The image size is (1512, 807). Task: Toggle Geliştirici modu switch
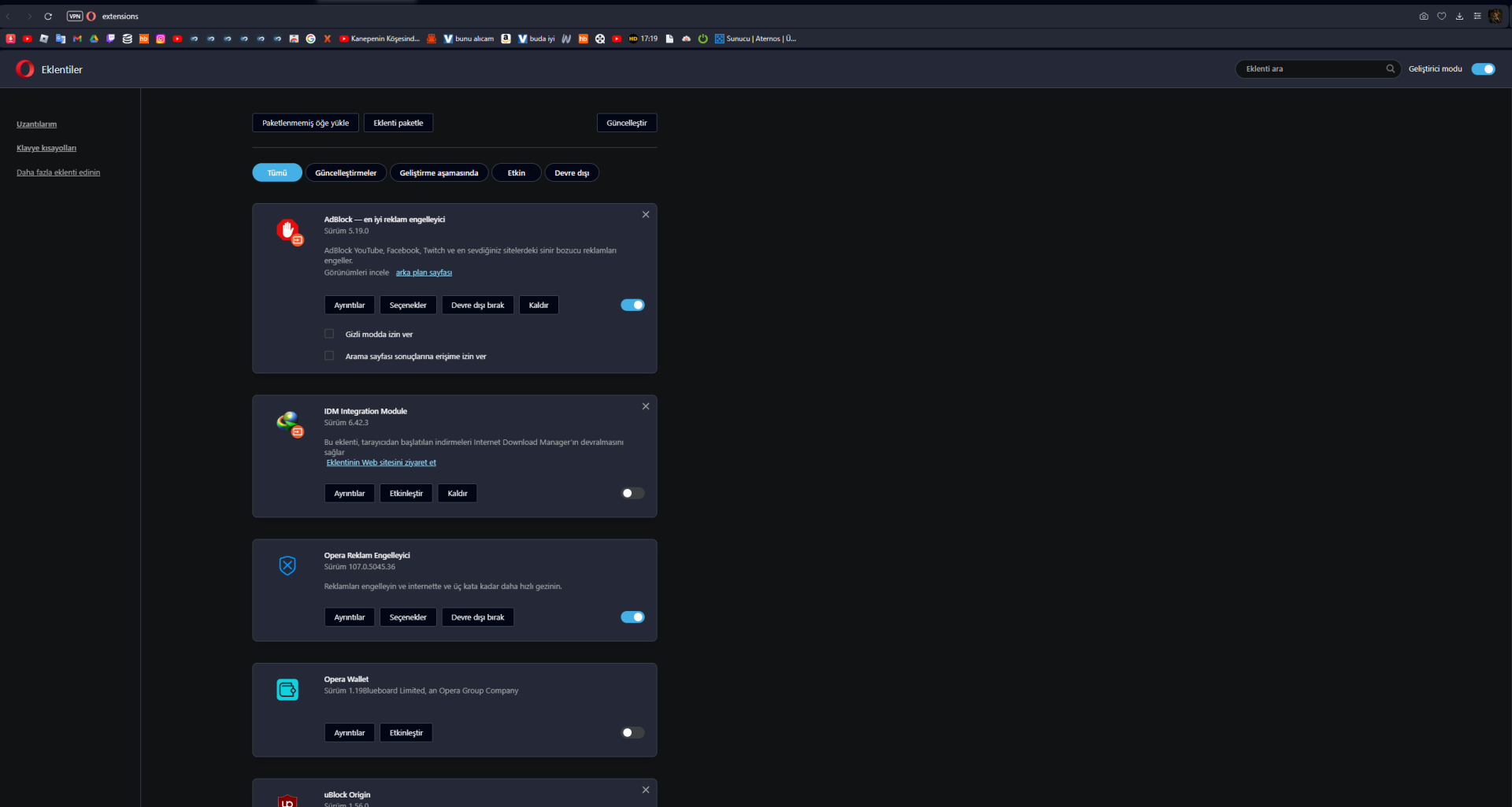(1483, 69)
